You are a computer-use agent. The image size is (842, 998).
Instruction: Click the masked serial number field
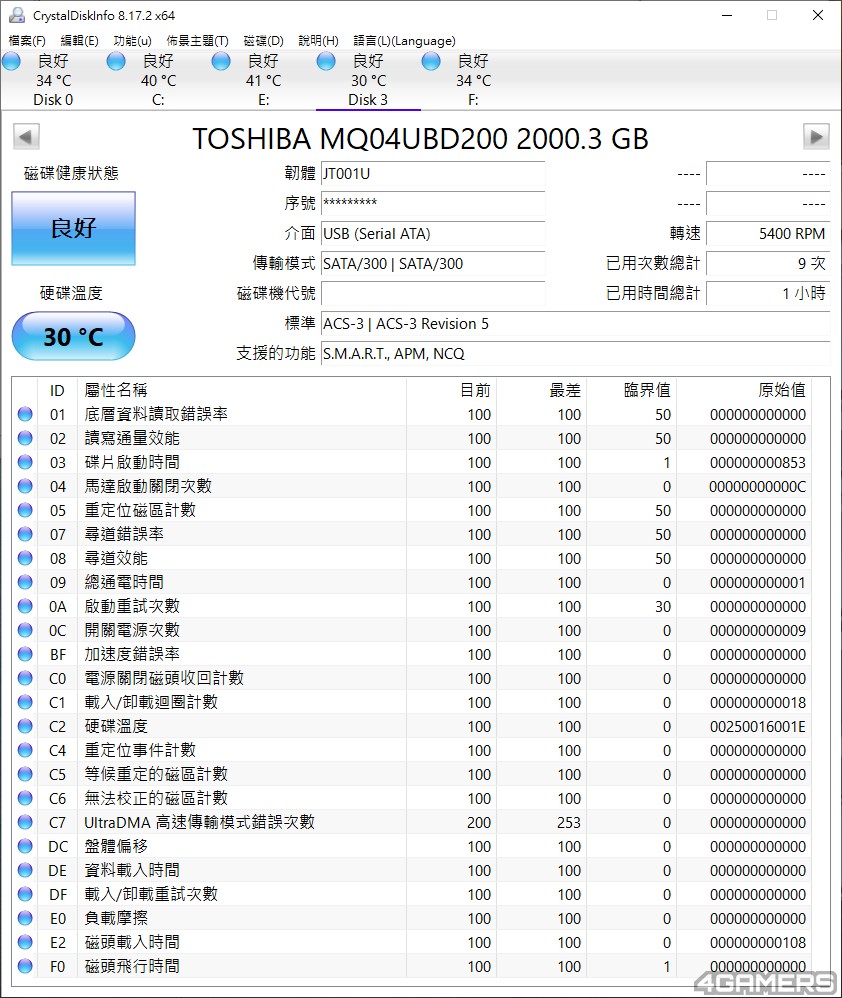point(433,204)
